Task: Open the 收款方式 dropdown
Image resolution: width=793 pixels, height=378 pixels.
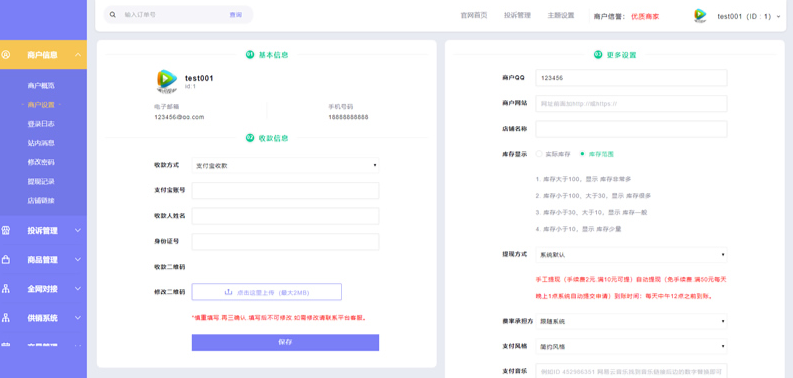Action: coord(285,165)
